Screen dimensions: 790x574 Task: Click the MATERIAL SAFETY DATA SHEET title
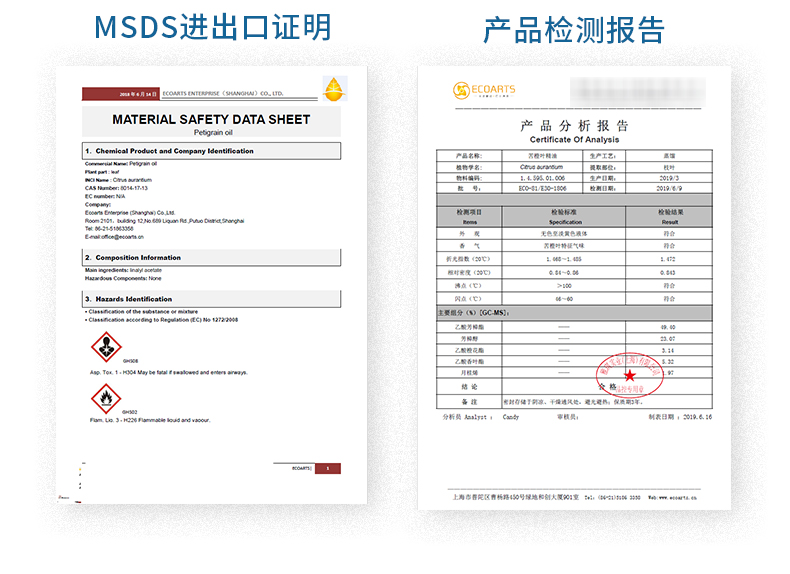211,119
